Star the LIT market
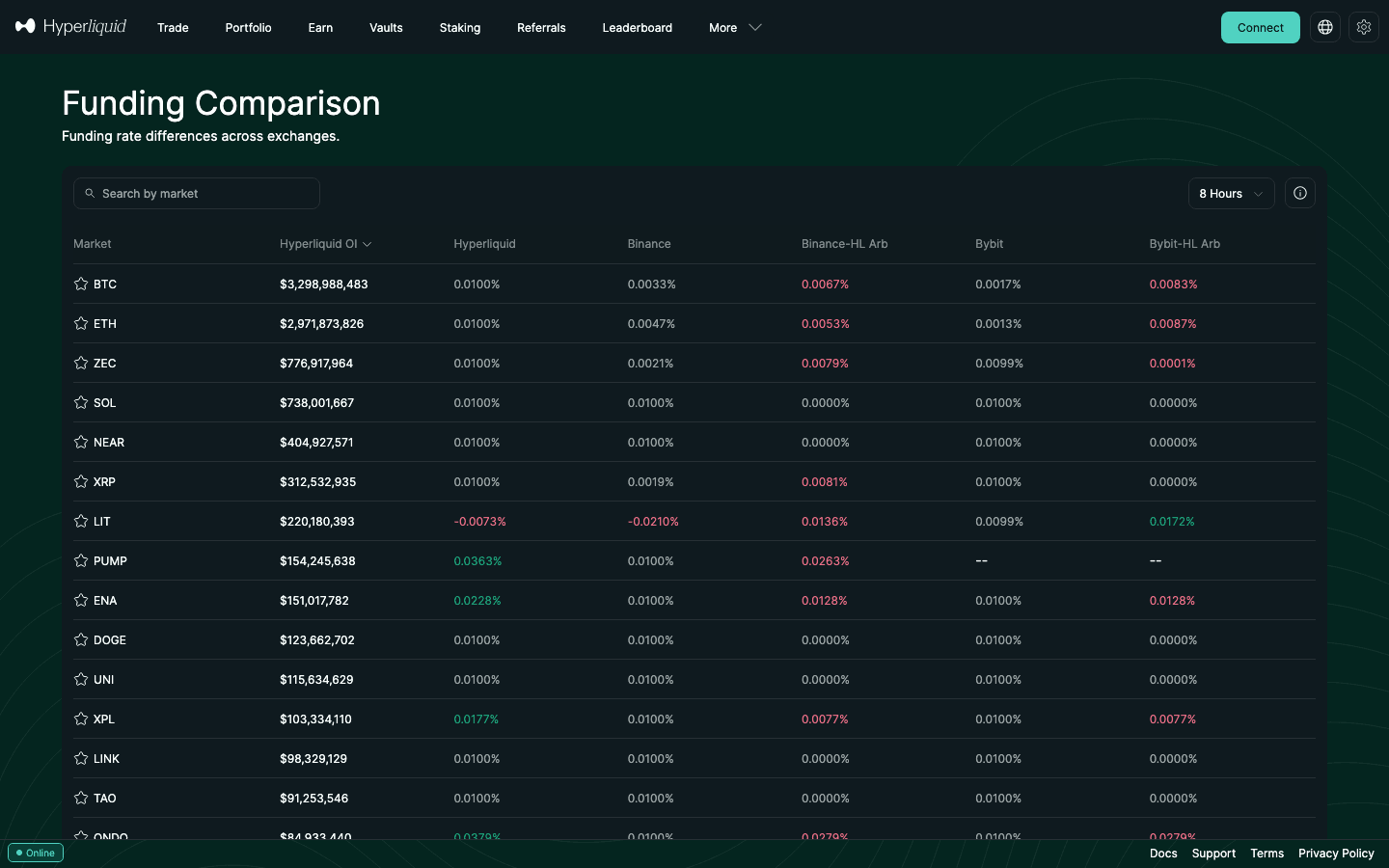1389x868 pixels. tap(81, 521)
